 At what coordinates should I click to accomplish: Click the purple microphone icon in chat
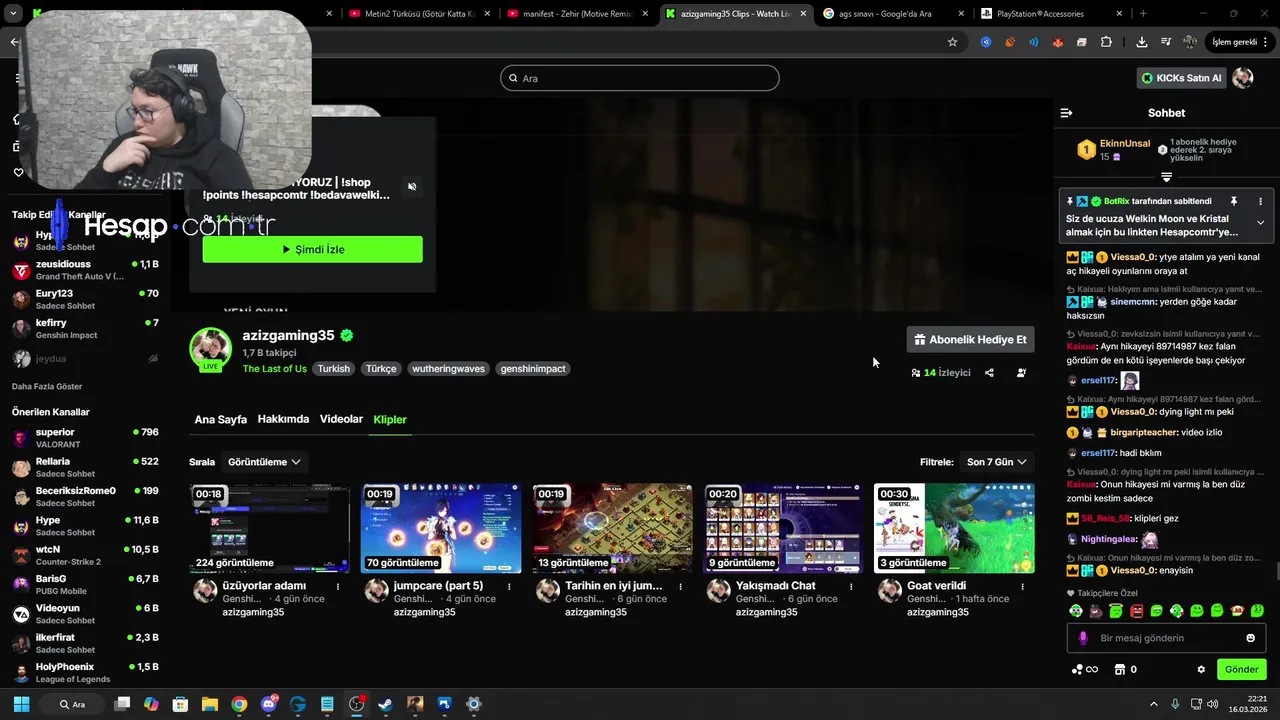point(1083,638)
